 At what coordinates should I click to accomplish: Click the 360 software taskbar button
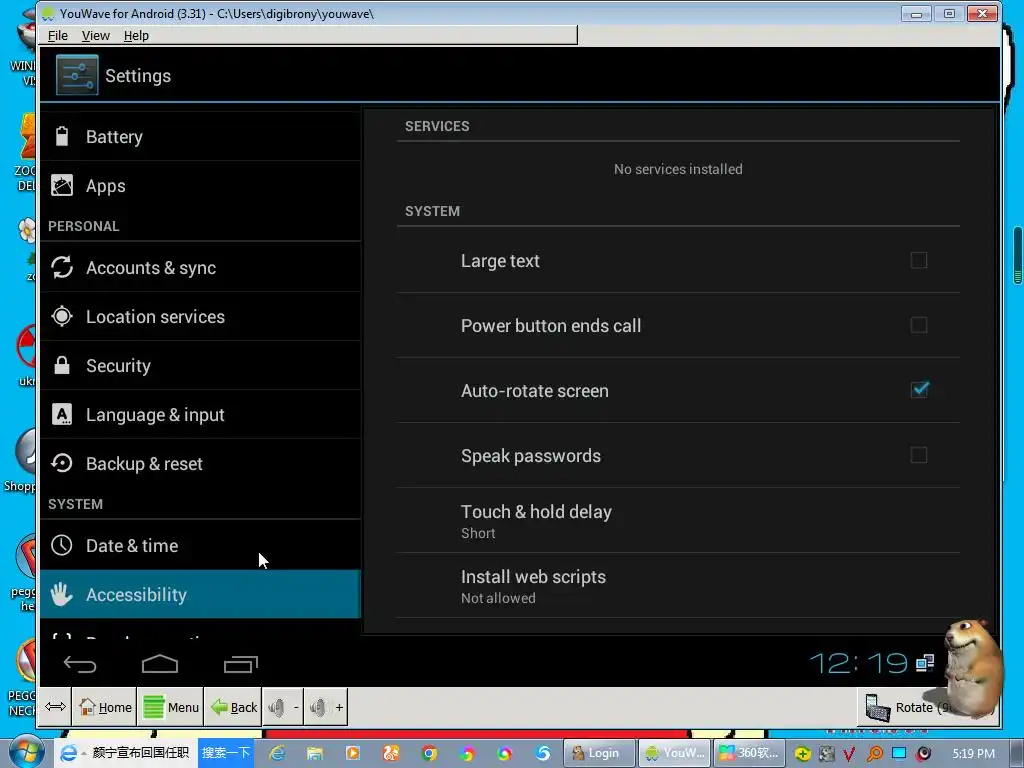point(749,753)
